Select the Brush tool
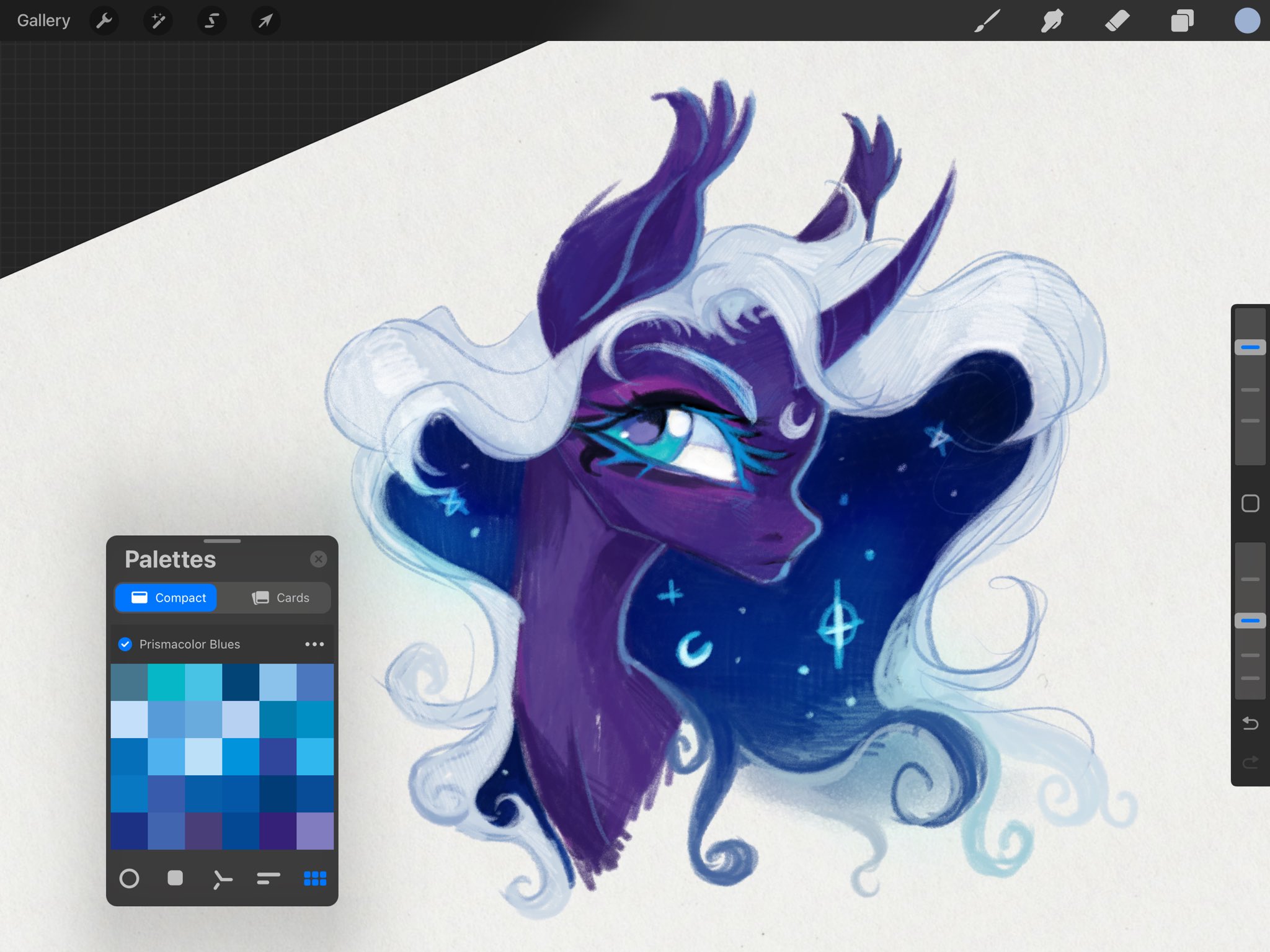Image resolution: width=1270 pixels, height=952 pixels. tap(987, 21)
